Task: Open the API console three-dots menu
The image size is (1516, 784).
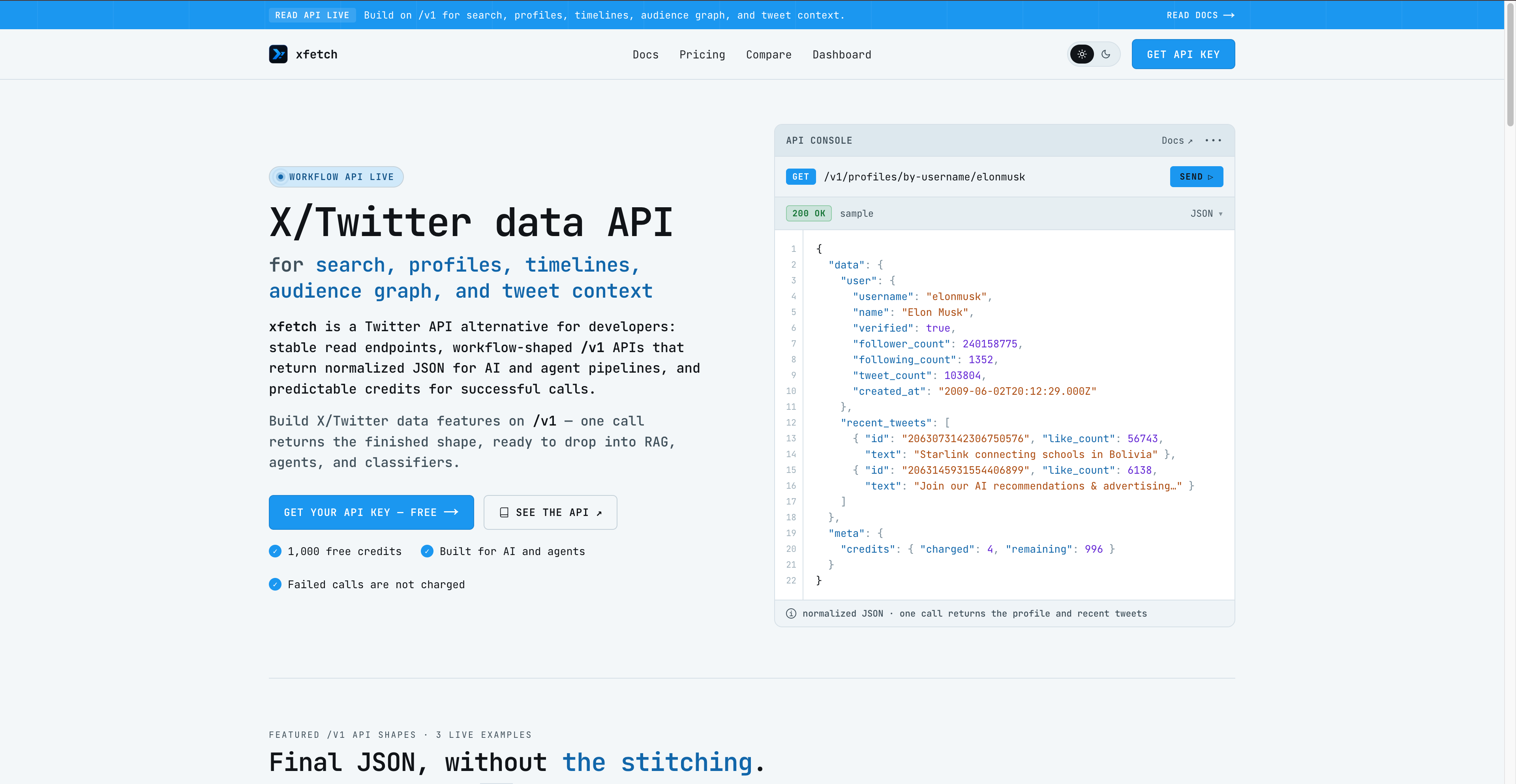Action: pos(1213,140)
